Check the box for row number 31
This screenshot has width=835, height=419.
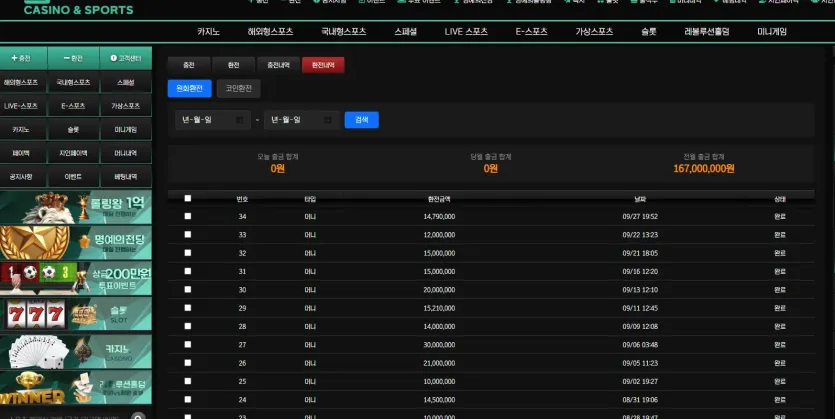click(187, 271)
